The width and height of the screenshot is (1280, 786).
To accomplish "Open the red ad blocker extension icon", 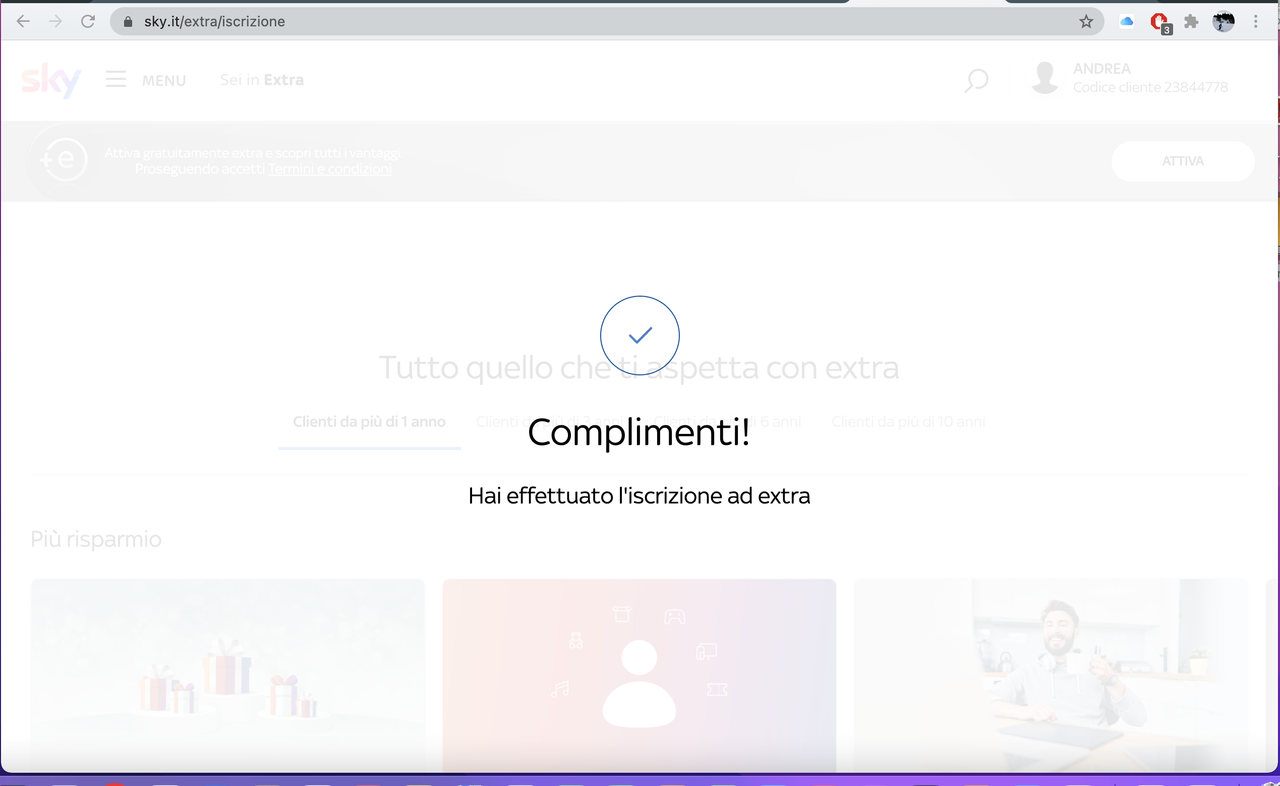I will (1160, 22).
